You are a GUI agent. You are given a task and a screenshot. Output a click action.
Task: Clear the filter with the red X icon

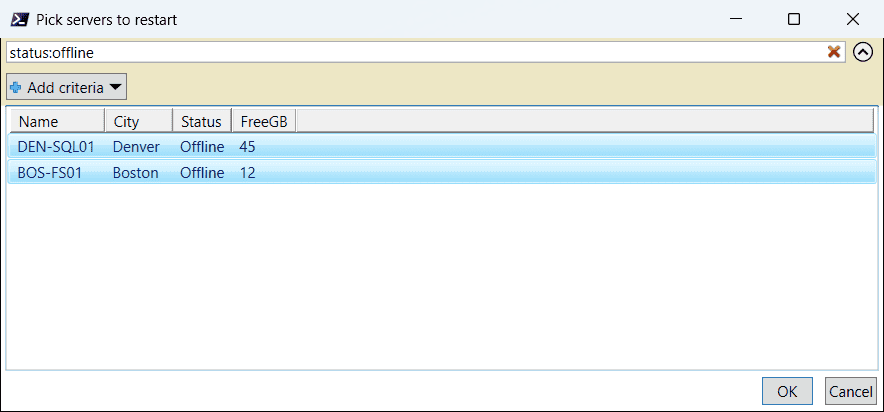tap(833, 52)
